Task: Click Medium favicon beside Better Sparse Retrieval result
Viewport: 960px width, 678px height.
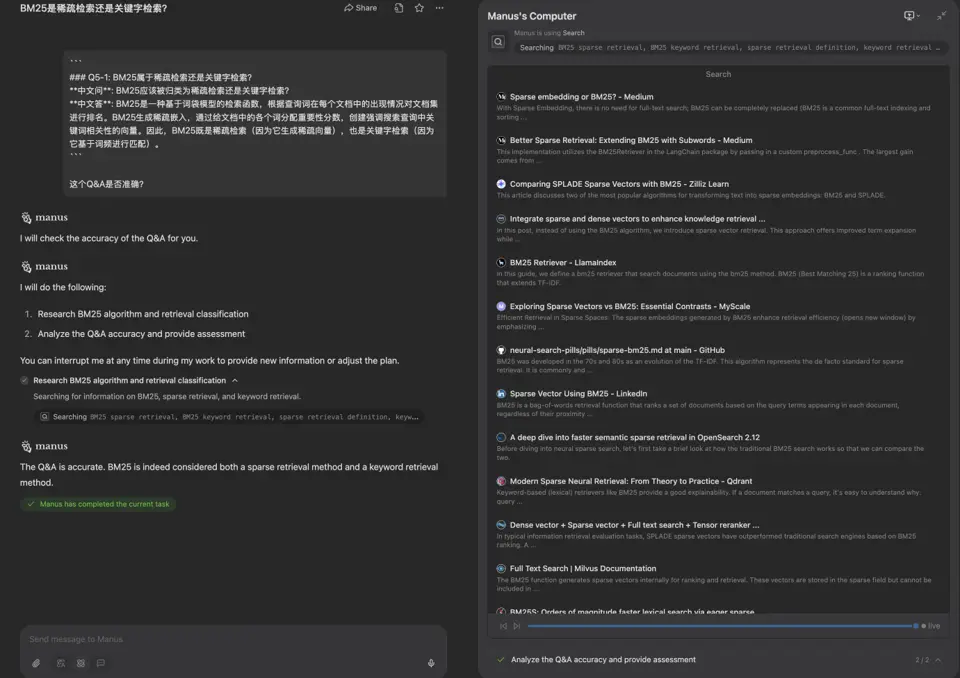Action: (x=501, y=140)
